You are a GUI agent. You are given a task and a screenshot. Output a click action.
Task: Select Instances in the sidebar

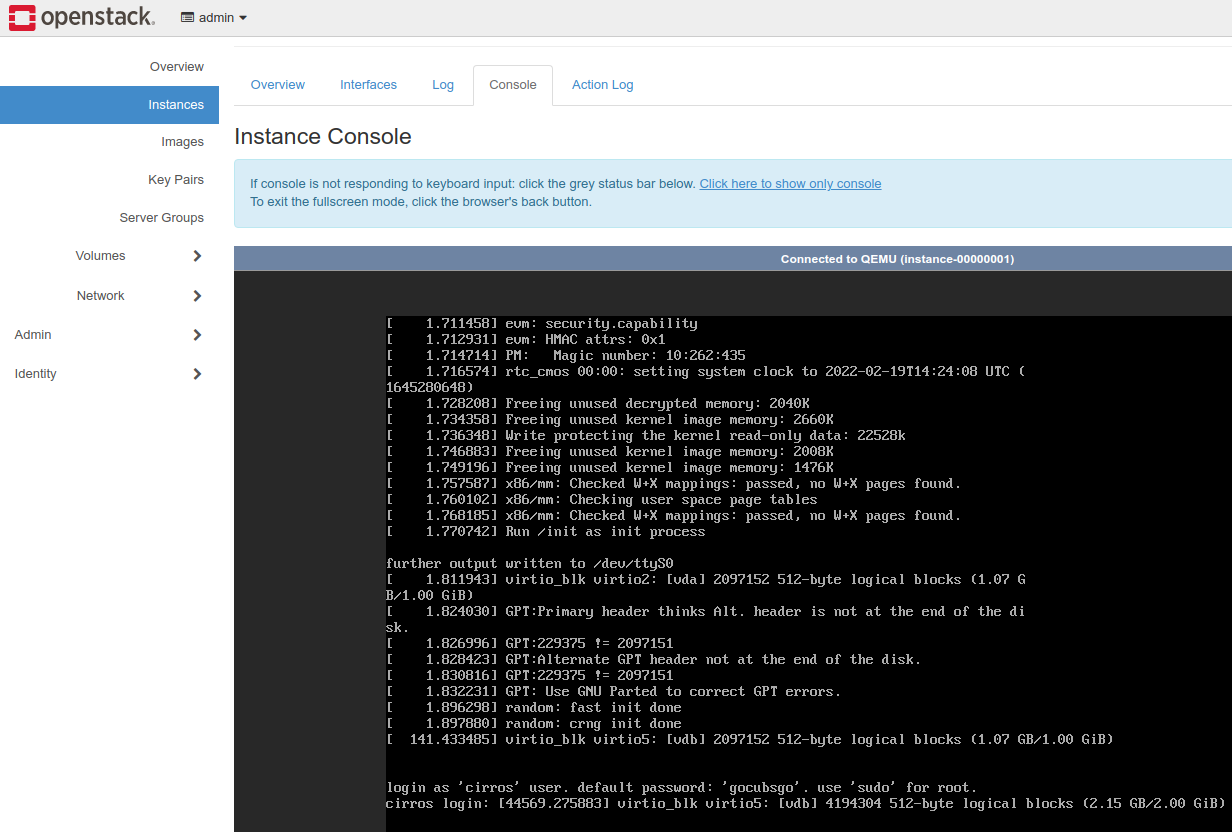click(x=109, y=105)
